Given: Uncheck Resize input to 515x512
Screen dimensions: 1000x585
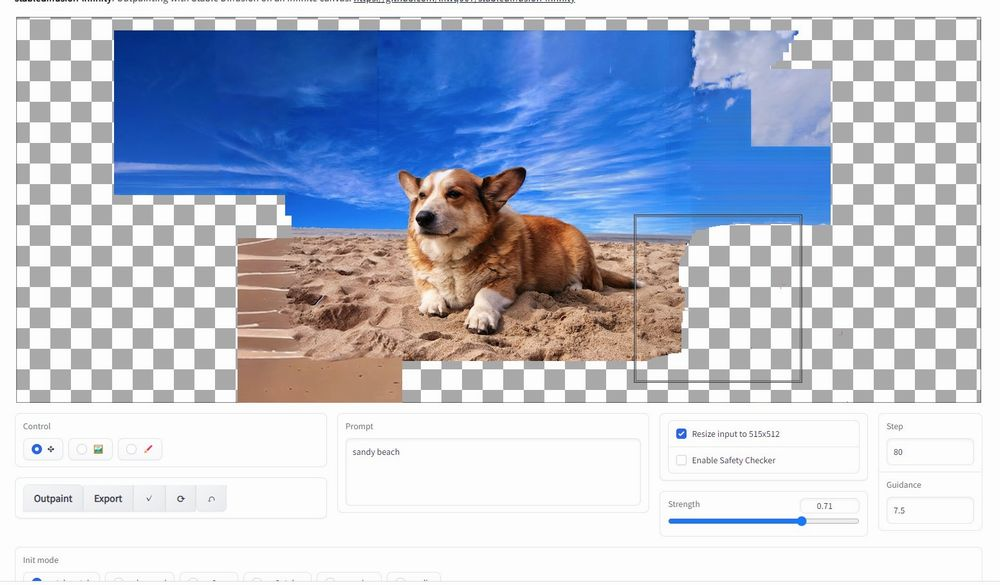Looking at the screenshot, I should click(x=682, y=434).
